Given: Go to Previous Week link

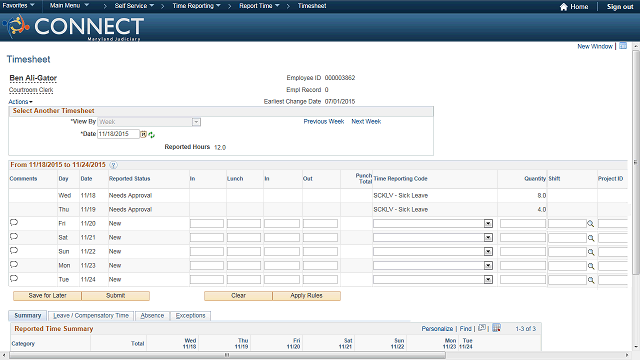Looking at the screenshot, I should [324, 122].
